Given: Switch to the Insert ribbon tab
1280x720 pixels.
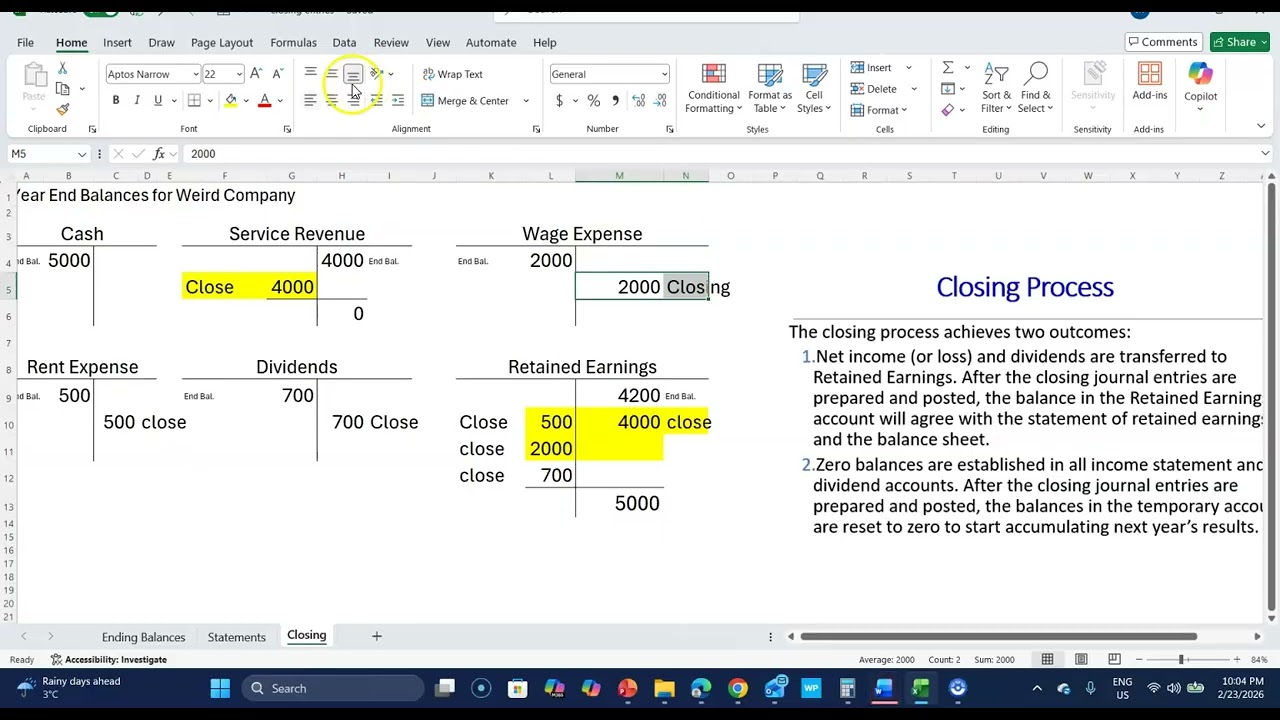Looking at the screenshot, I should pyautogui.click(x=117, y=43).
